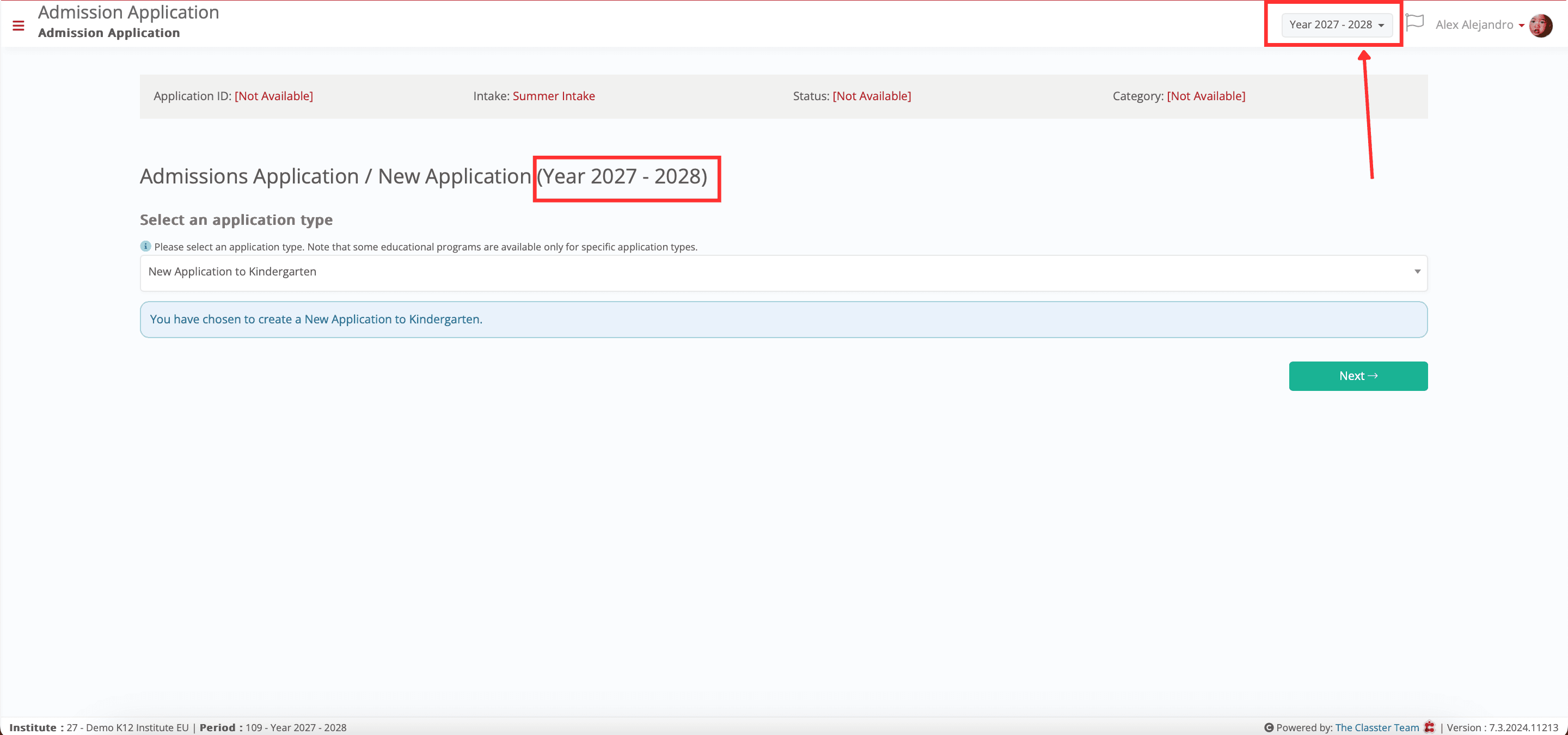Open the hamburger sidebar menu

click(19, 26)
